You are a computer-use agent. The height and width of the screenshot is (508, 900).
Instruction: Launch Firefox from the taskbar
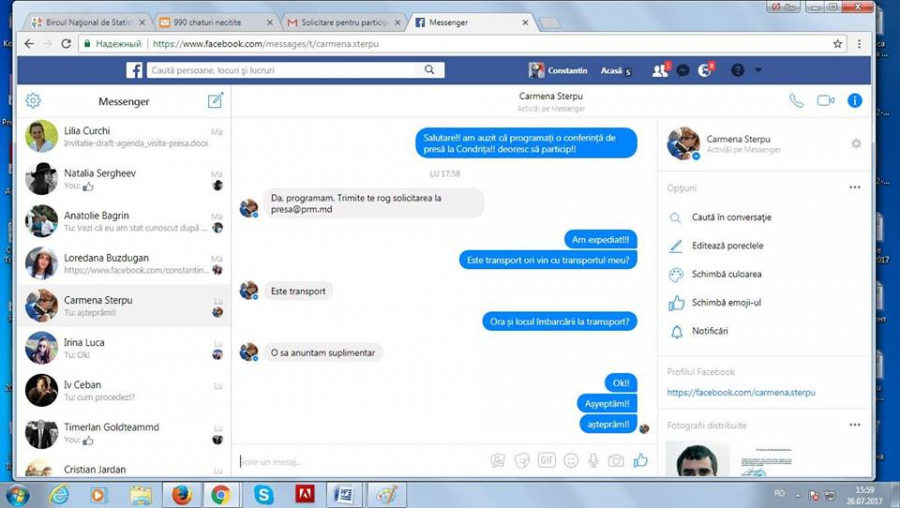[181, 495]
